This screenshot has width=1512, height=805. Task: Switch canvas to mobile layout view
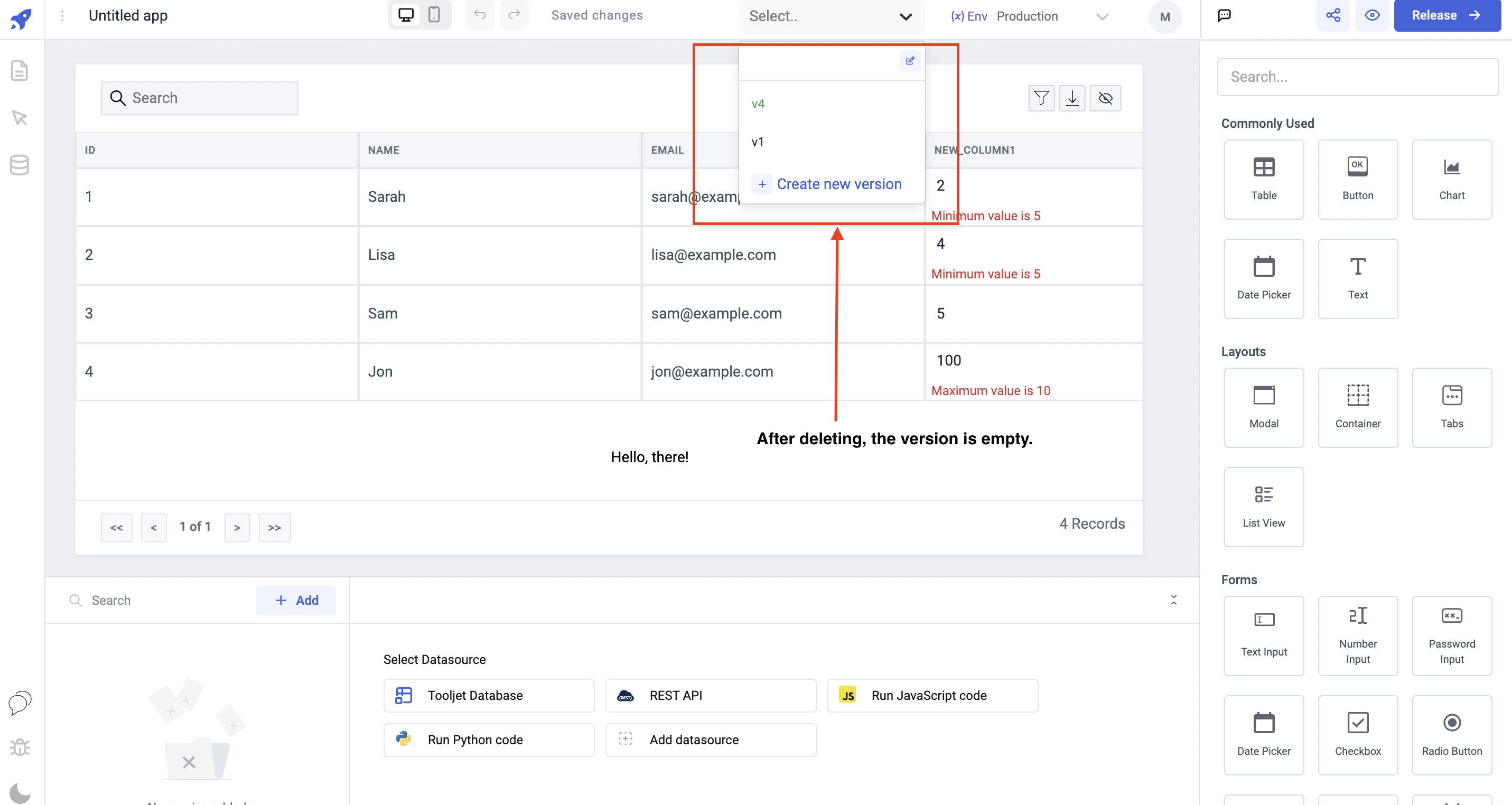tap(434, 15)
